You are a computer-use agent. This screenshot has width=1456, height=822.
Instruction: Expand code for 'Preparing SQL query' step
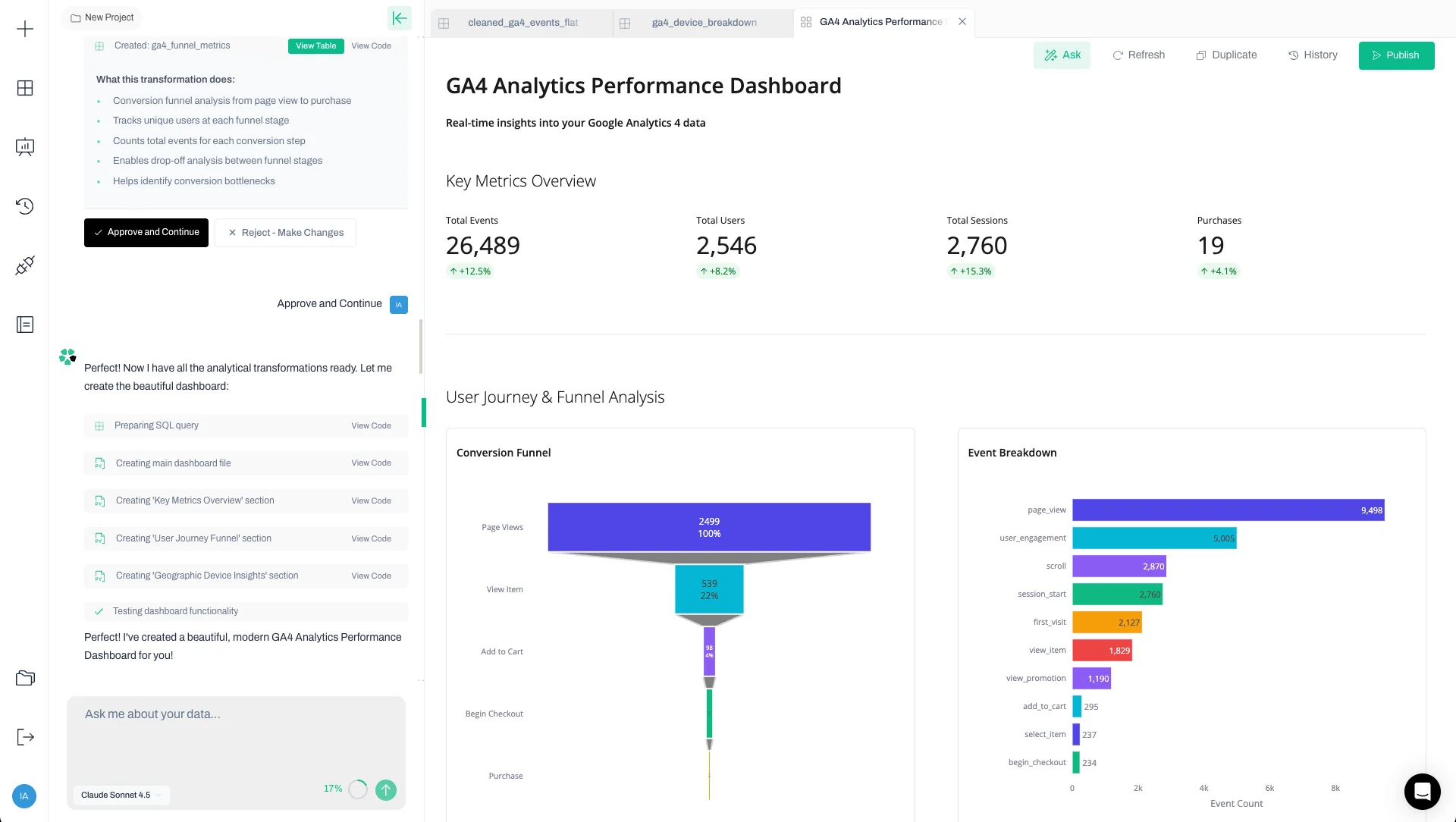[x=371, y=425]
